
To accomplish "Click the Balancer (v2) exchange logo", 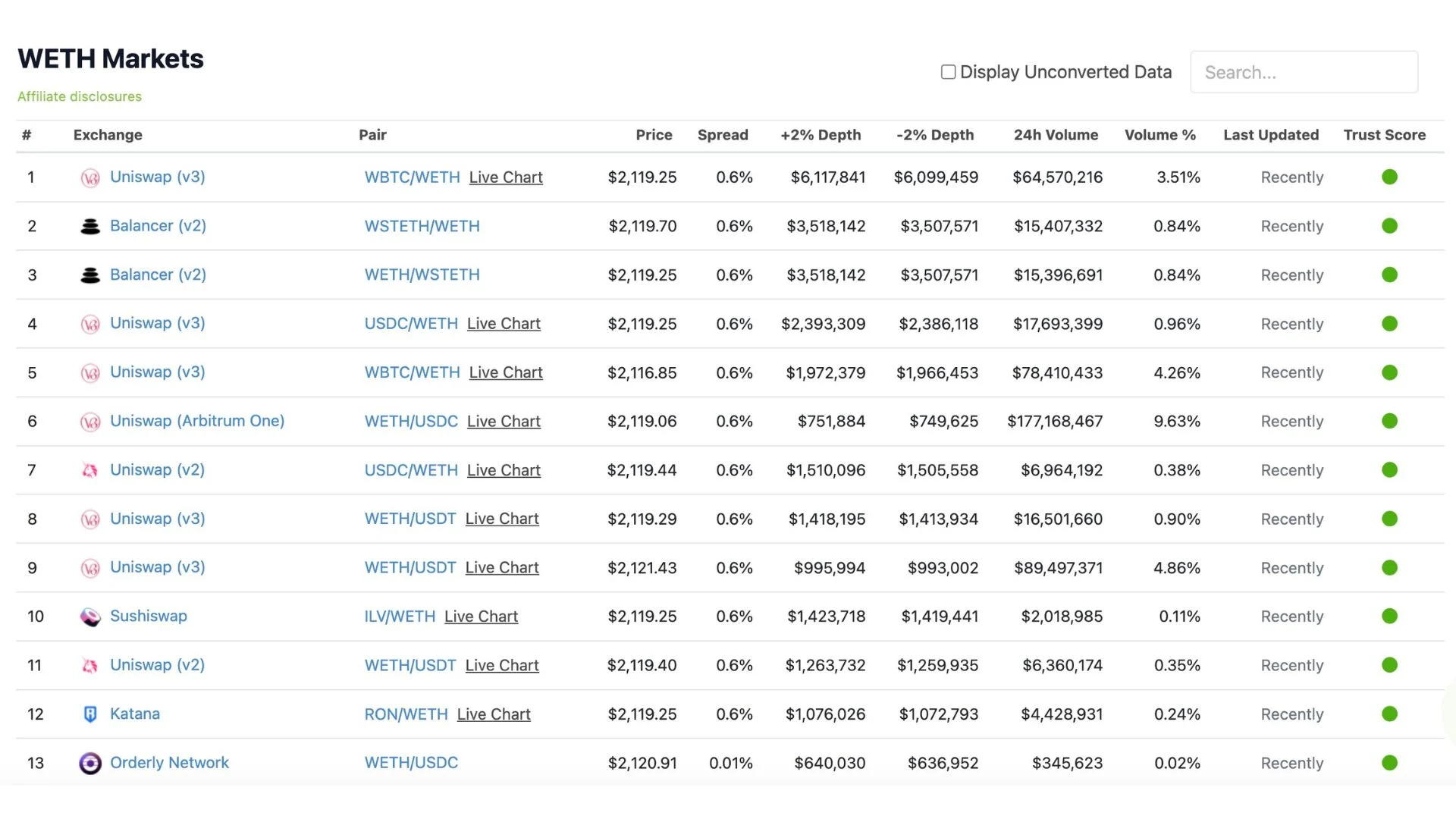I will point(90,225).
